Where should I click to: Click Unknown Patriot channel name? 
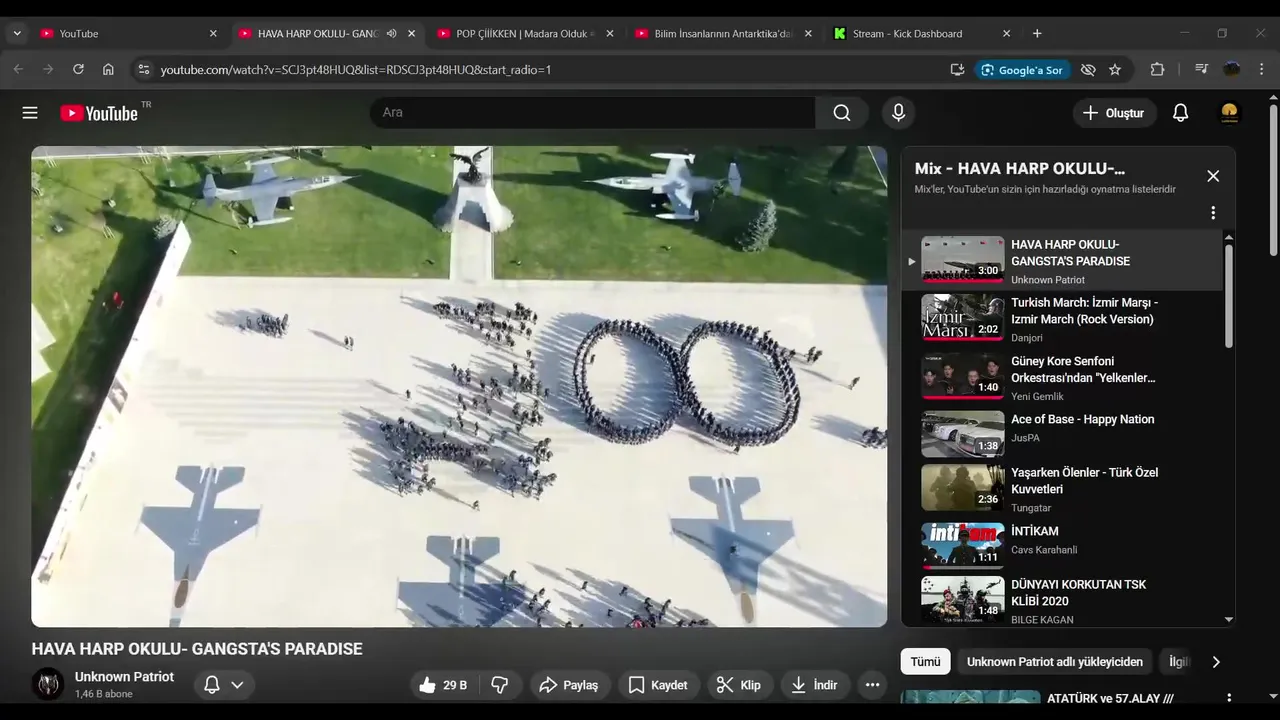pyautogui.click(x=124, y=677)
